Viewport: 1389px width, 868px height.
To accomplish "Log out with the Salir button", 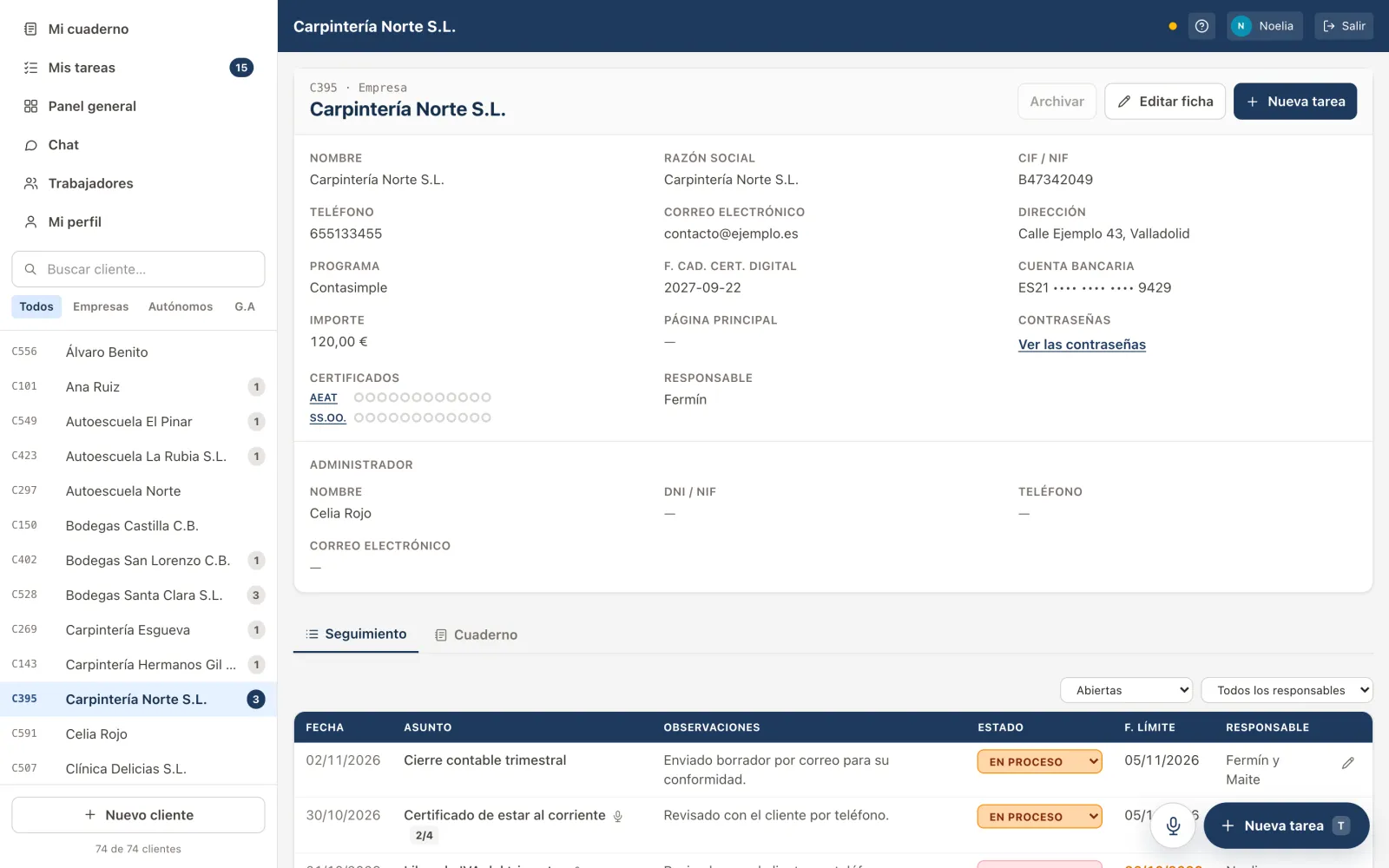I will click(1344, 26).
